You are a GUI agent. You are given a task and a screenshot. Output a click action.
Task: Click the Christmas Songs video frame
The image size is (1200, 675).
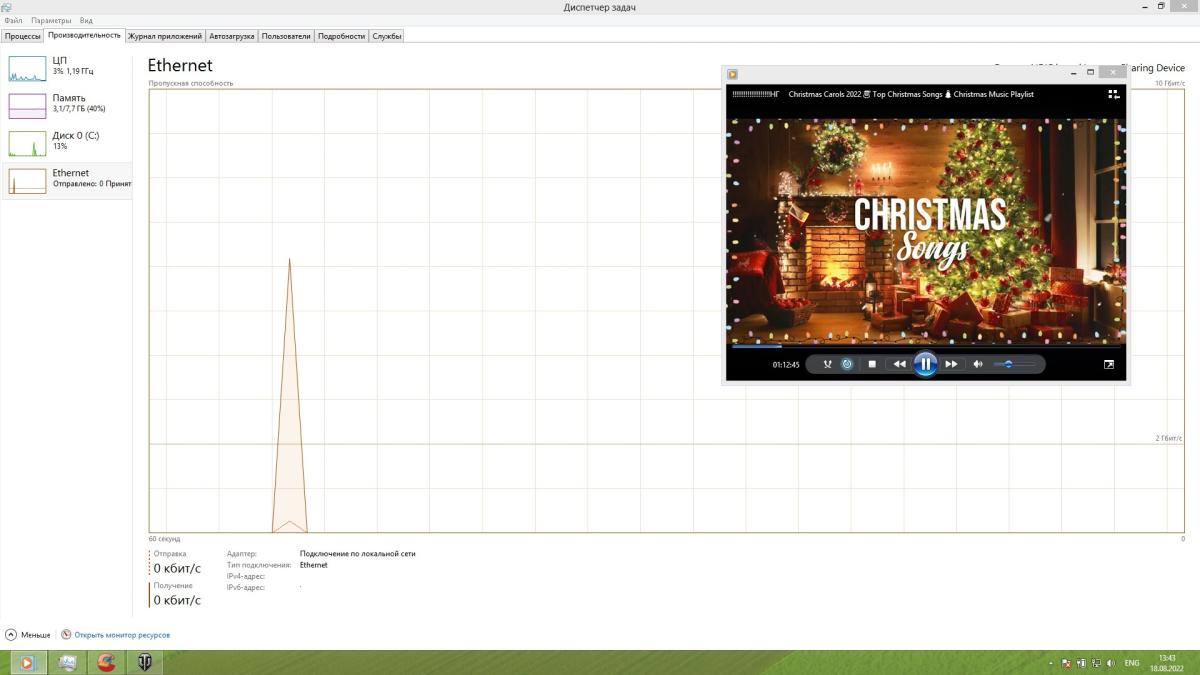pos(925,230)
